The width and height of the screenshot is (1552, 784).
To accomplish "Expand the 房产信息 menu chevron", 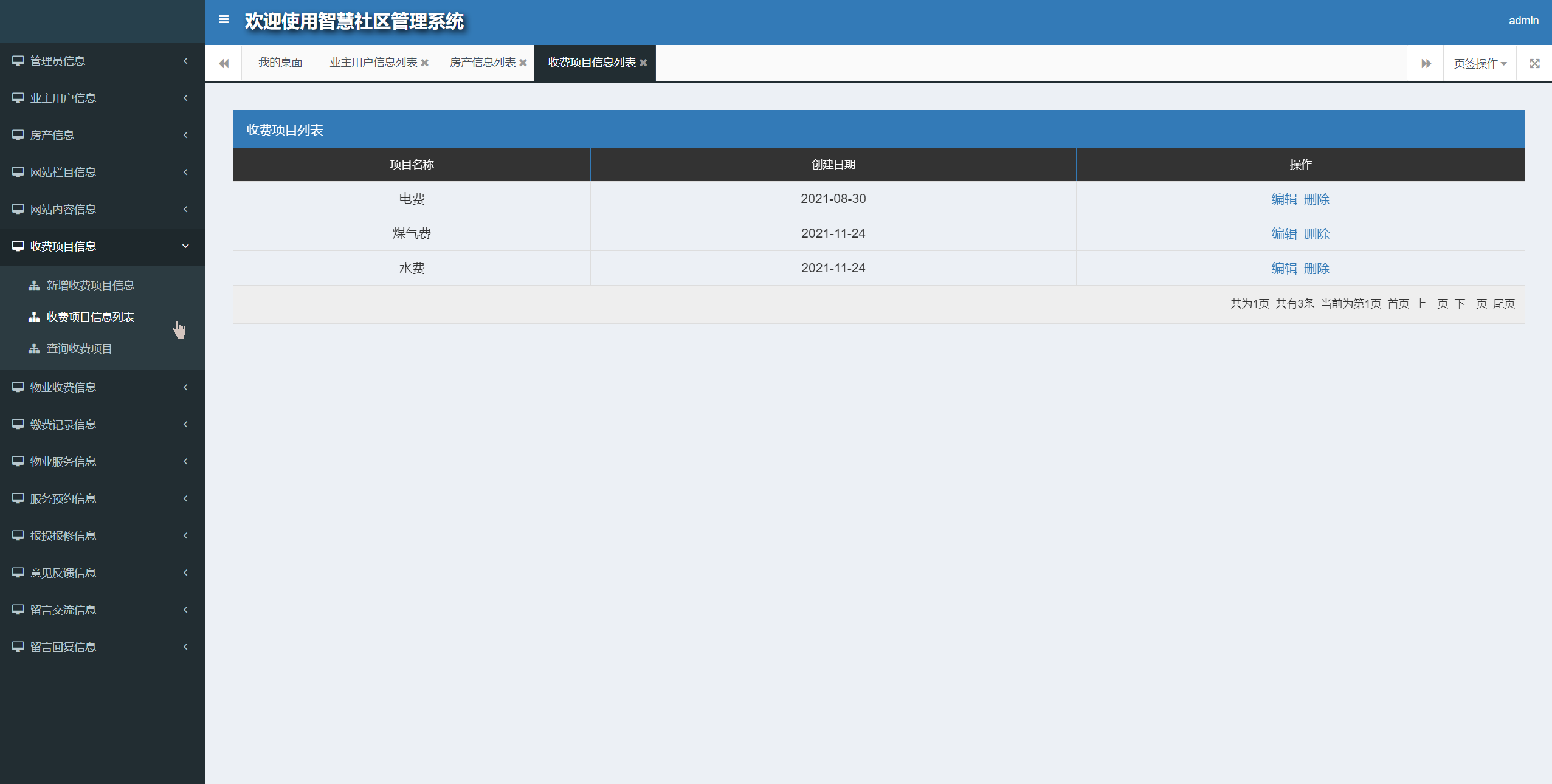I will tap(185, 135).
